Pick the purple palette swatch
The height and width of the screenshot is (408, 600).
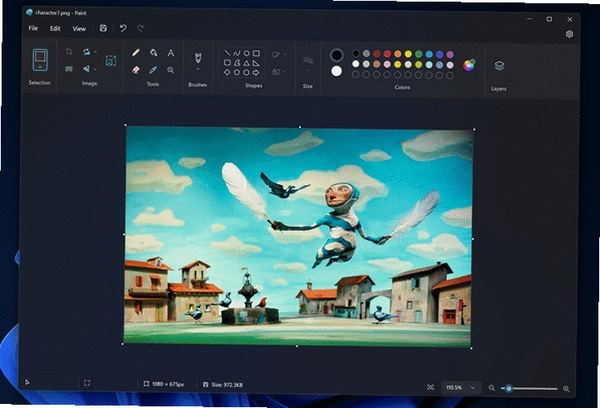coord(450,54)
